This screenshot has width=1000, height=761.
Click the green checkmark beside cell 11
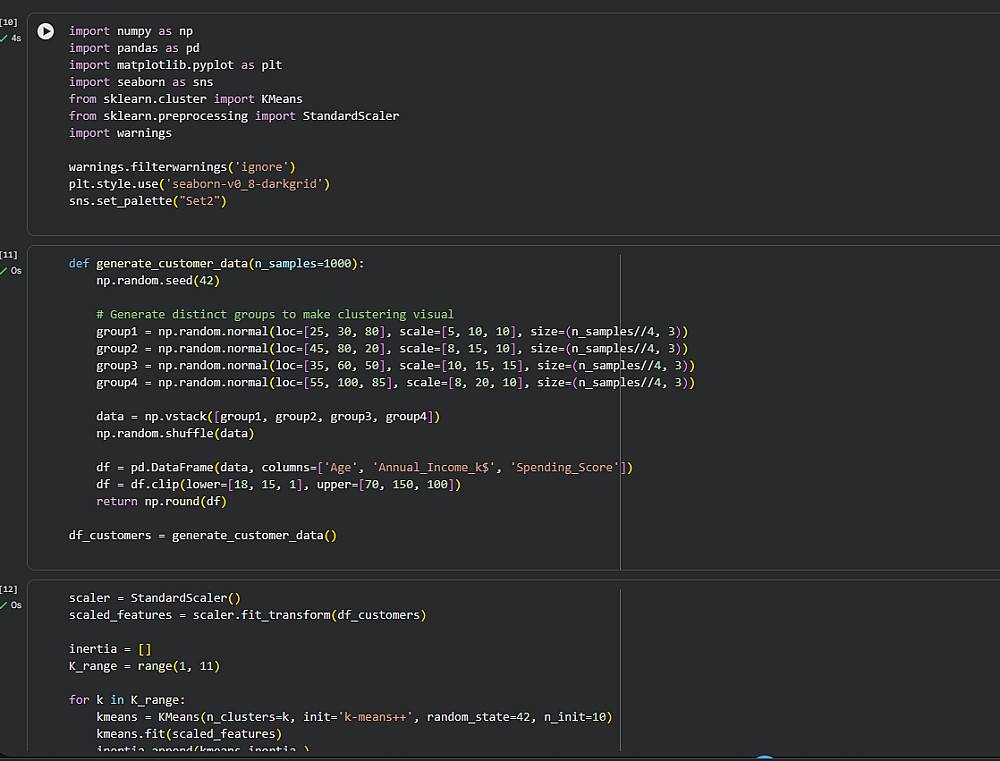click(x=4, y=270)
